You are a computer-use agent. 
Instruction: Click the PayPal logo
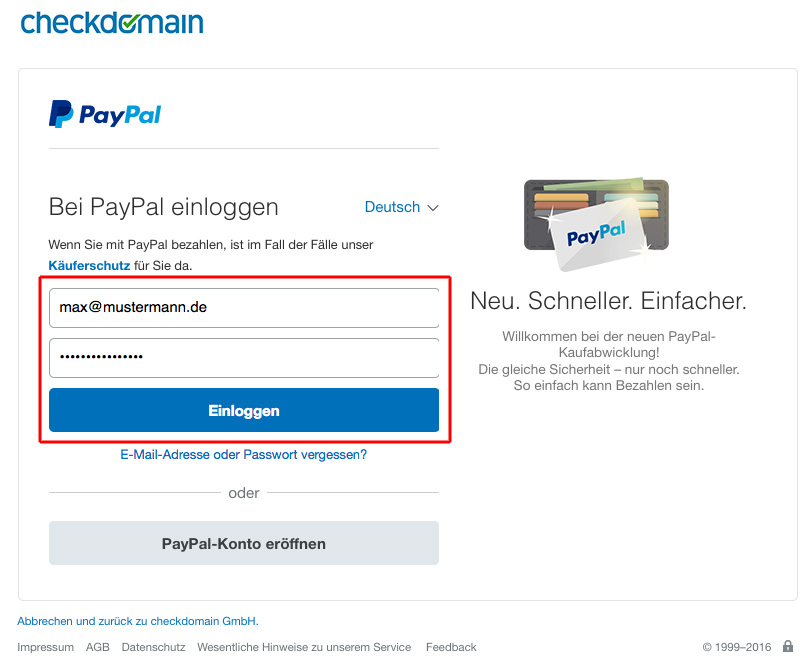pyautogui.click(x=105, y=114)
